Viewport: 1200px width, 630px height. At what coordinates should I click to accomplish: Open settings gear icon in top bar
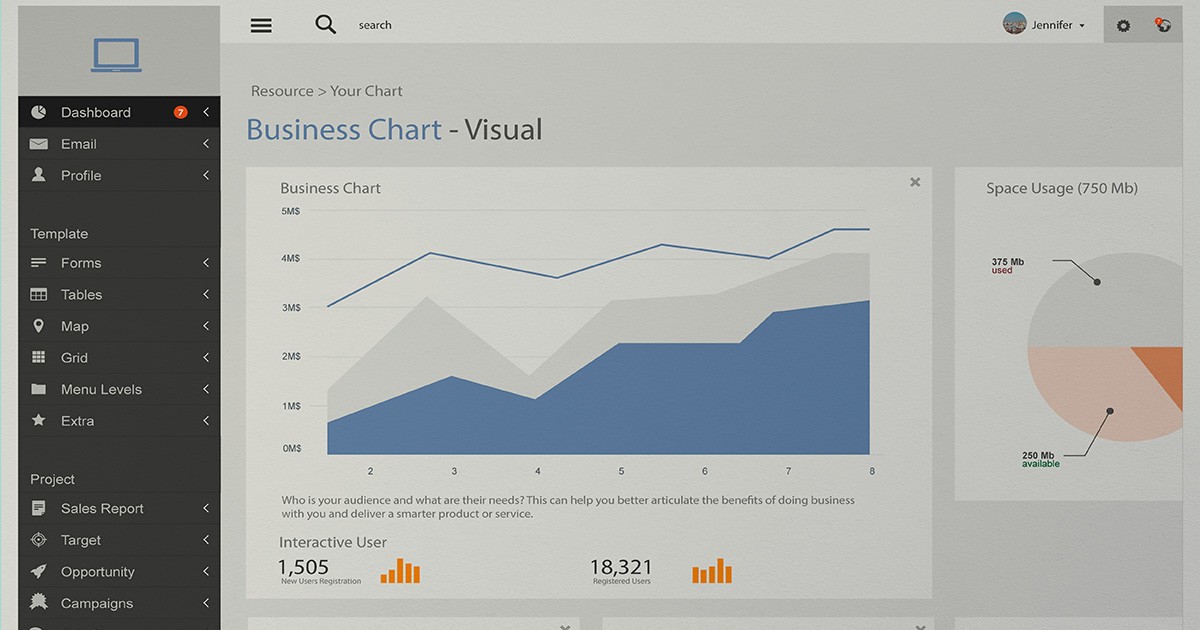tap(1123, 25)
